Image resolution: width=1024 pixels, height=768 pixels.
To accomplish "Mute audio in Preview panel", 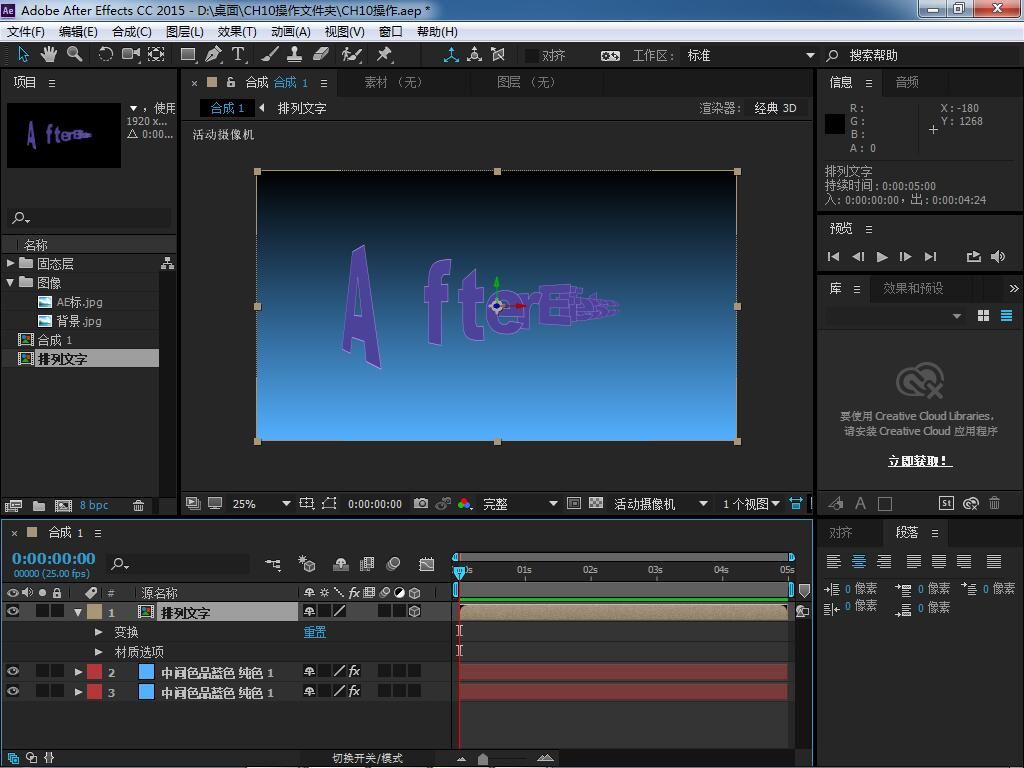I will [x=998, y=257].
